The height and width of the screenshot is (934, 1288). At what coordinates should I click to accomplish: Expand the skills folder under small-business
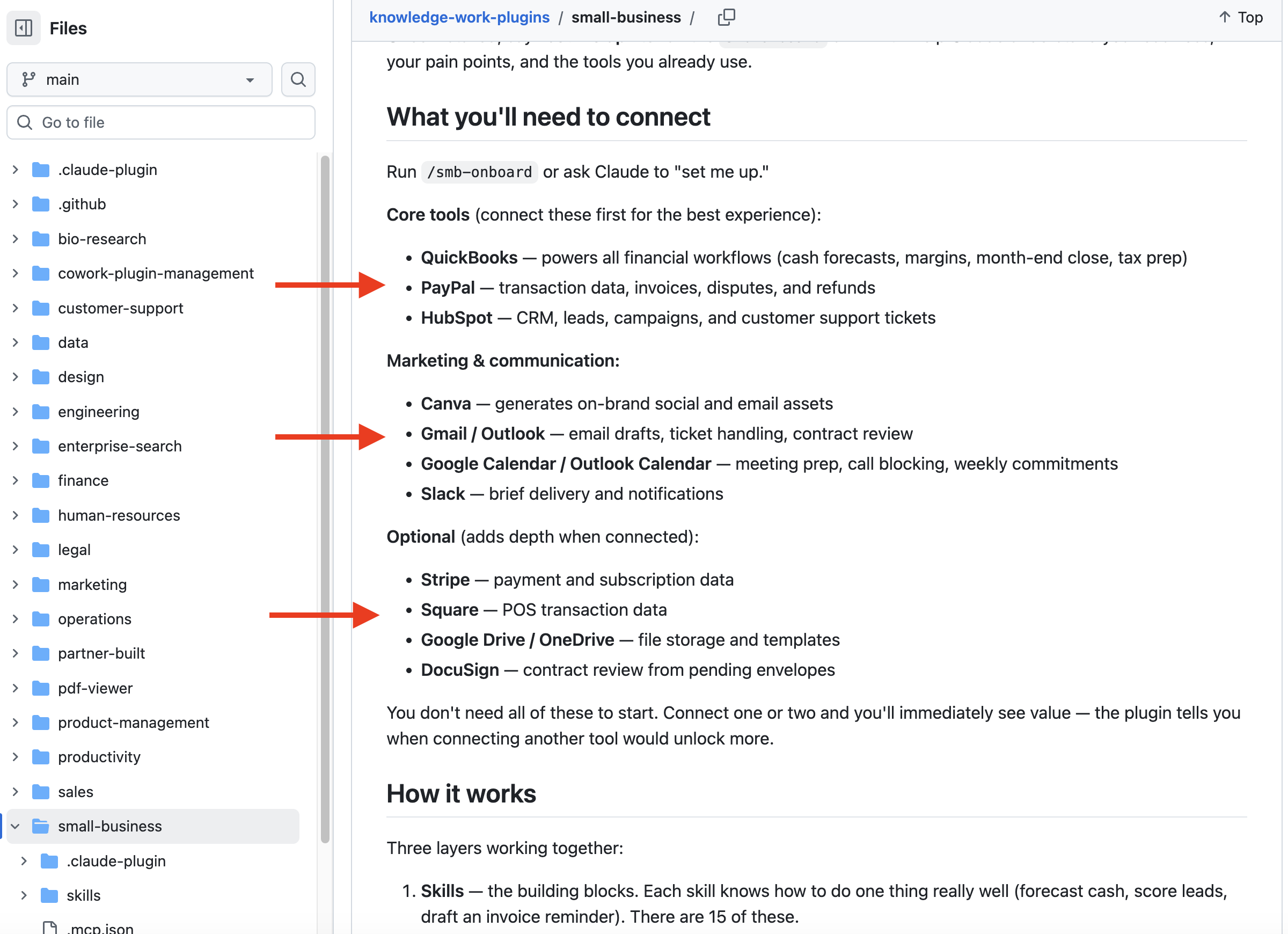click(25, 896)
